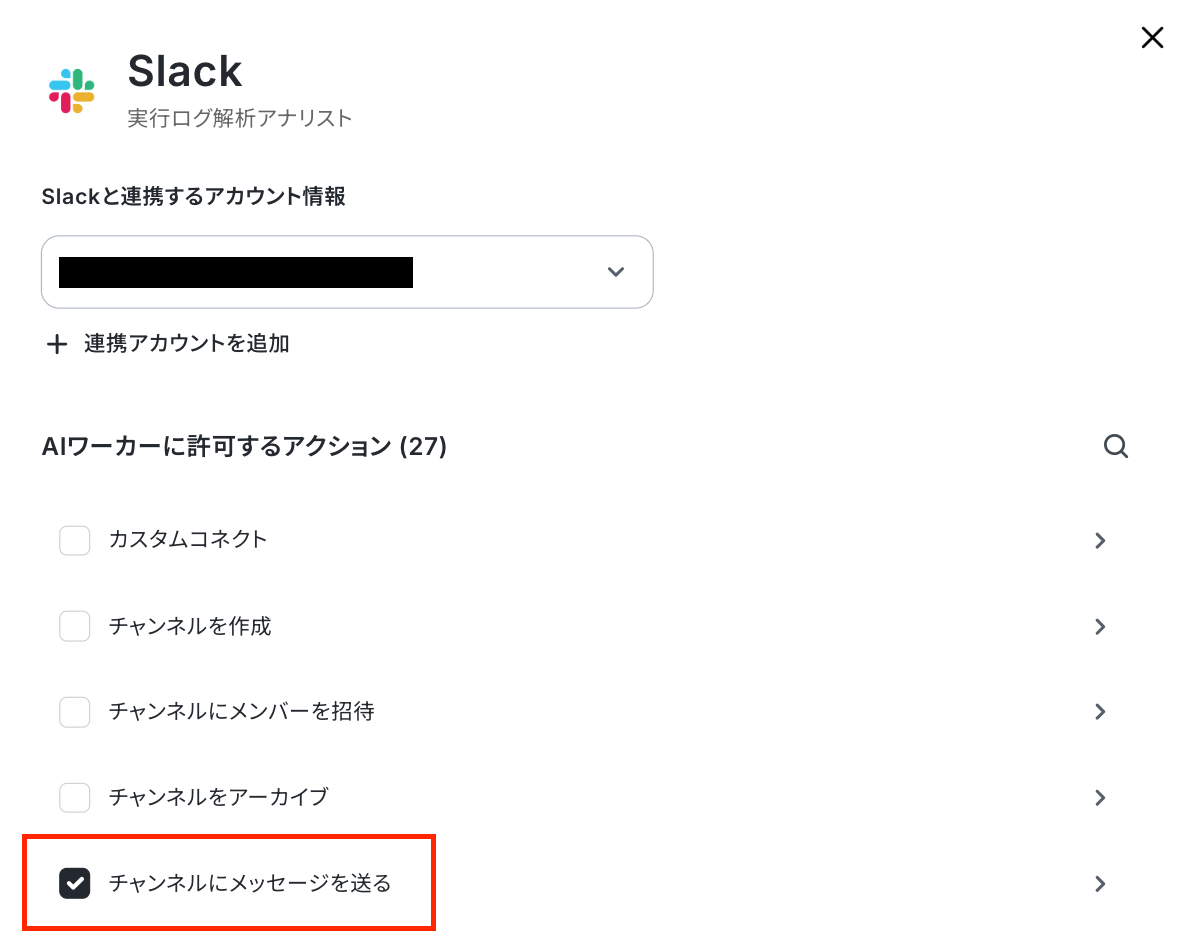Image resolution: width=1196 pixels, height=944 pixels.
Task: Open the Slack linked account dropdown
Action: coord(347,272)
